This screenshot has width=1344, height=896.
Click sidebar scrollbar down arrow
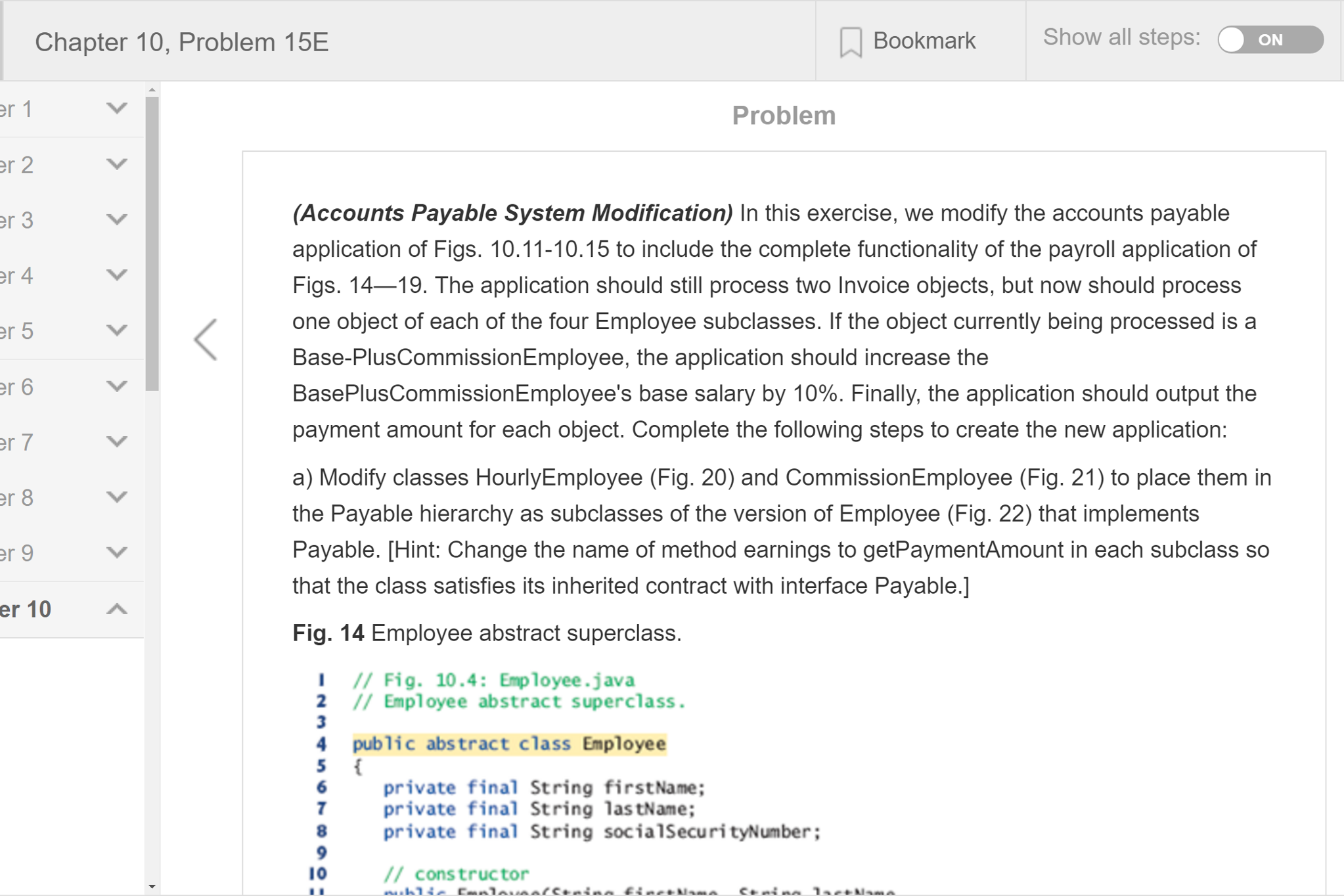pyautogui.click(x=152, y=887)
